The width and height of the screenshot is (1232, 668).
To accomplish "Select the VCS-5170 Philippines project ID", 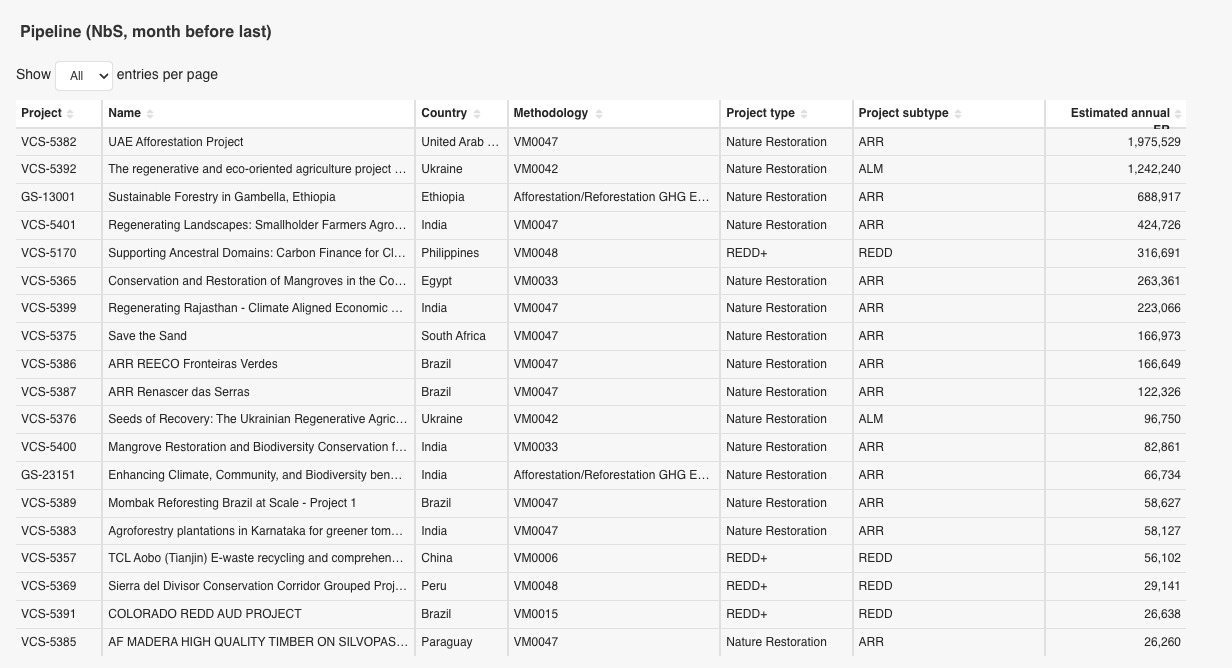I will (x=48, y=253).
